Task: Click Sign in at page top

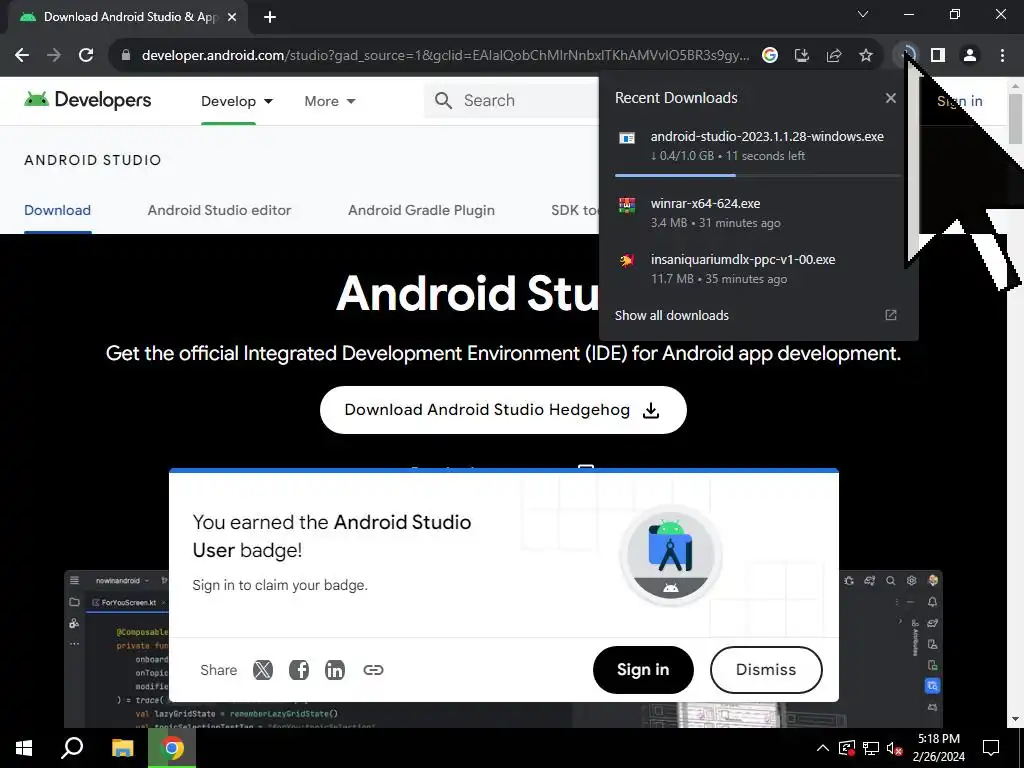Action: 959,101
